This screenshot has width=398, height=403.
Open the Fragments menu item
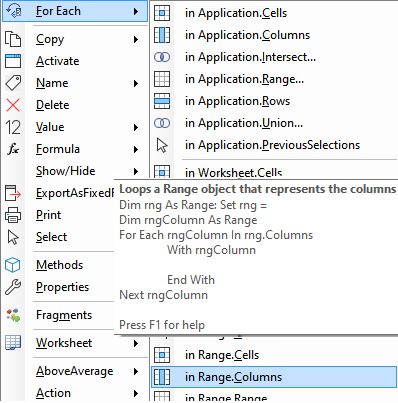[x=59, y=315]
